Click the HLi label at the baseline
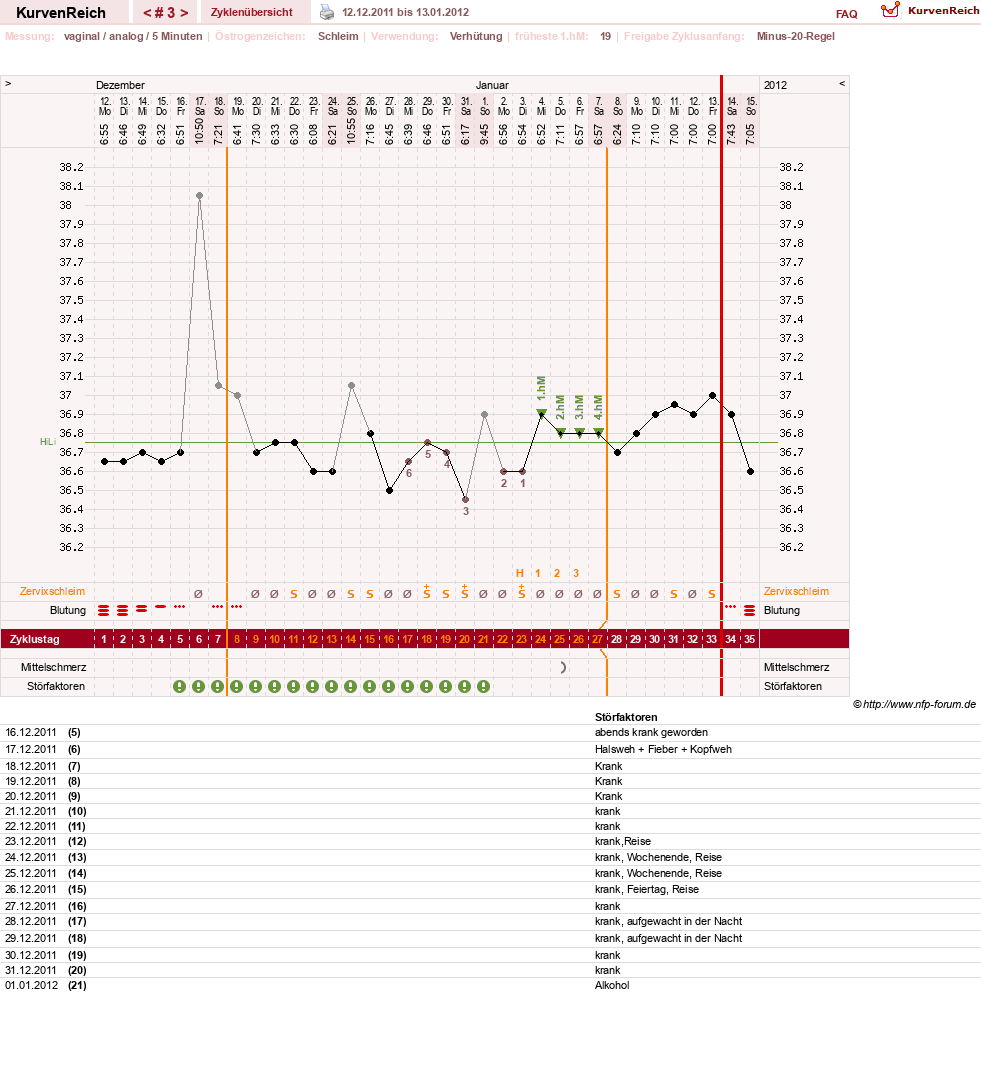 [47, 442]
